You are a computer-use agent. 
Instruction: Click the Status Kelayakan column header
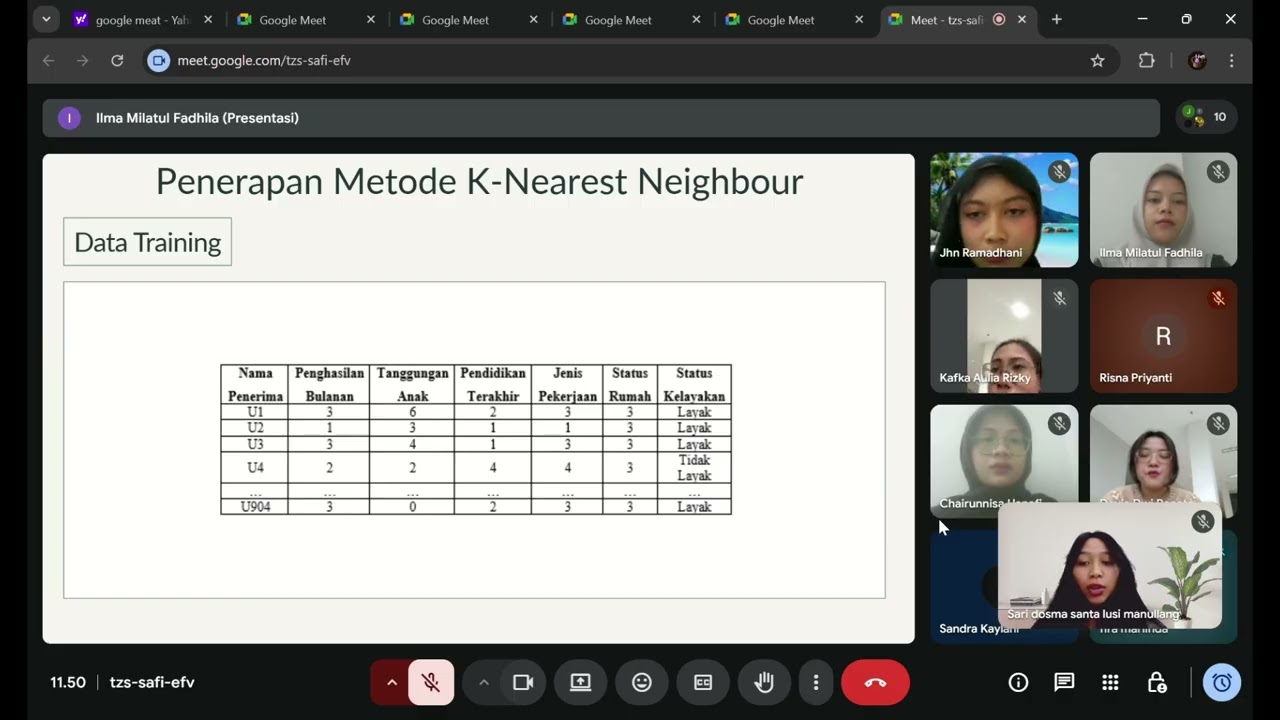(x=694, y=385)
